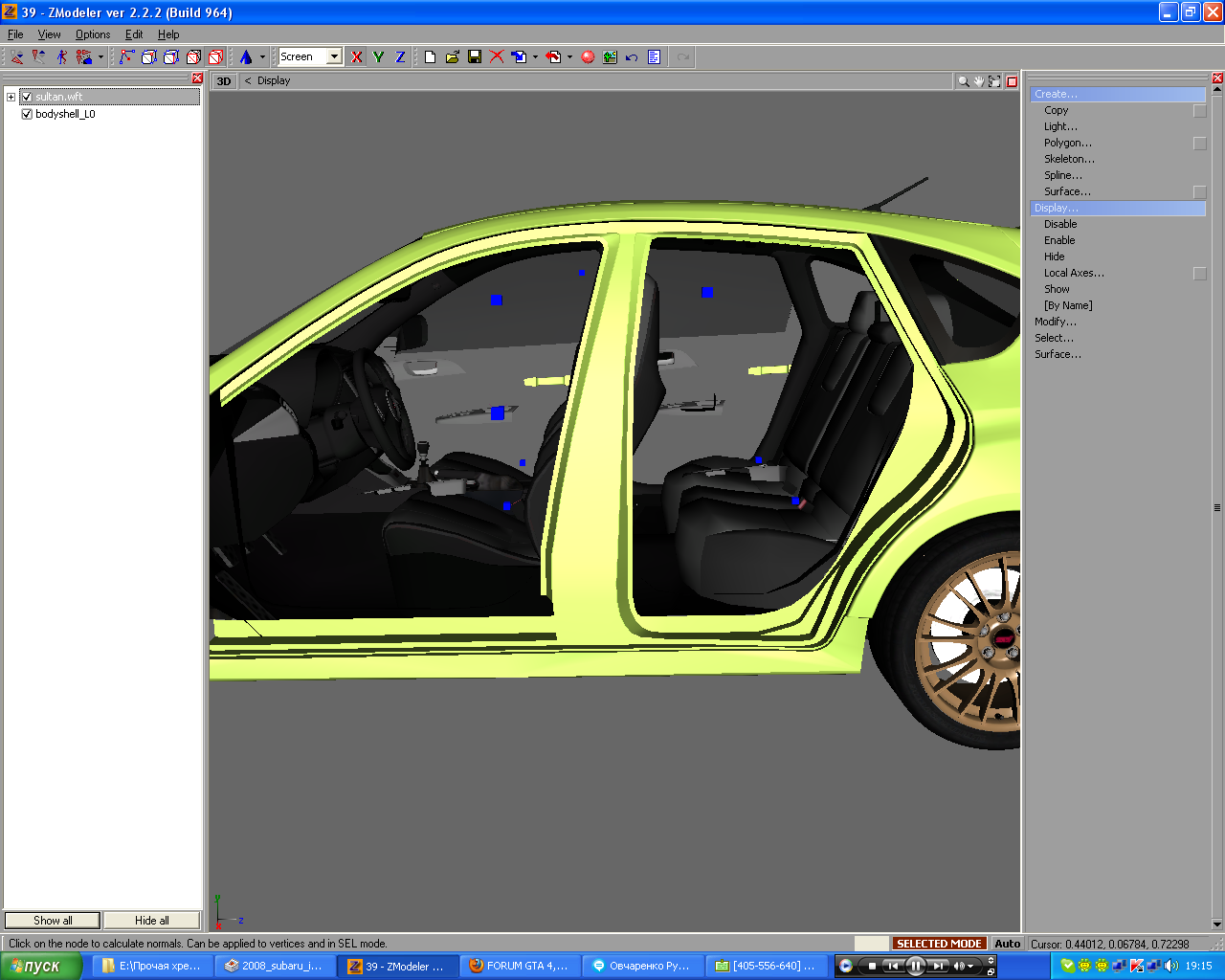Expand the sultan.wft tree node
Image resolution: width=1225 pixels, height=980 pixels.
coord(11,97)
